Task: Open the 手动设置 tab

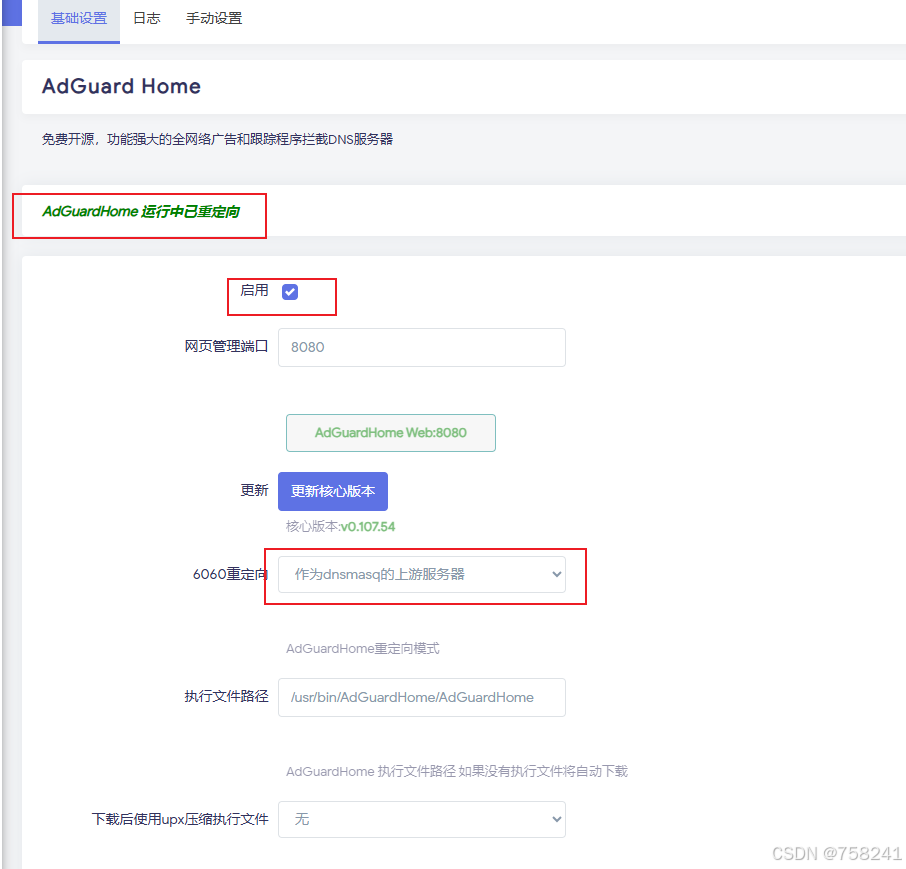Action: (x=214, y=18)
